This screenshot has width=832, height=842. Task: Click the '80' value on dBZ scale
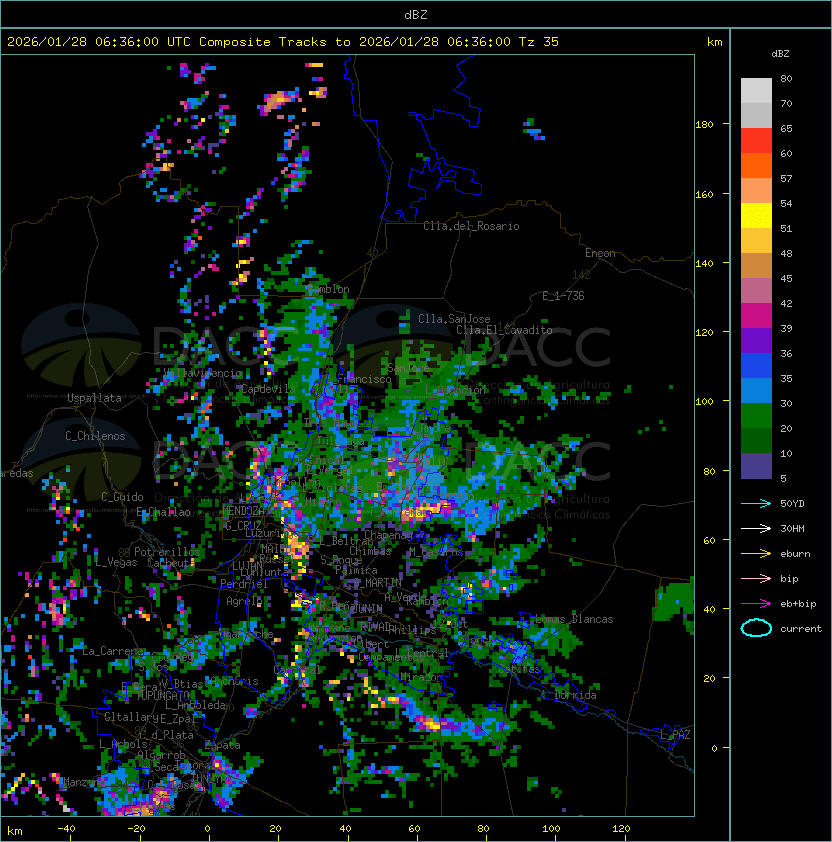(x=786, y=78)
